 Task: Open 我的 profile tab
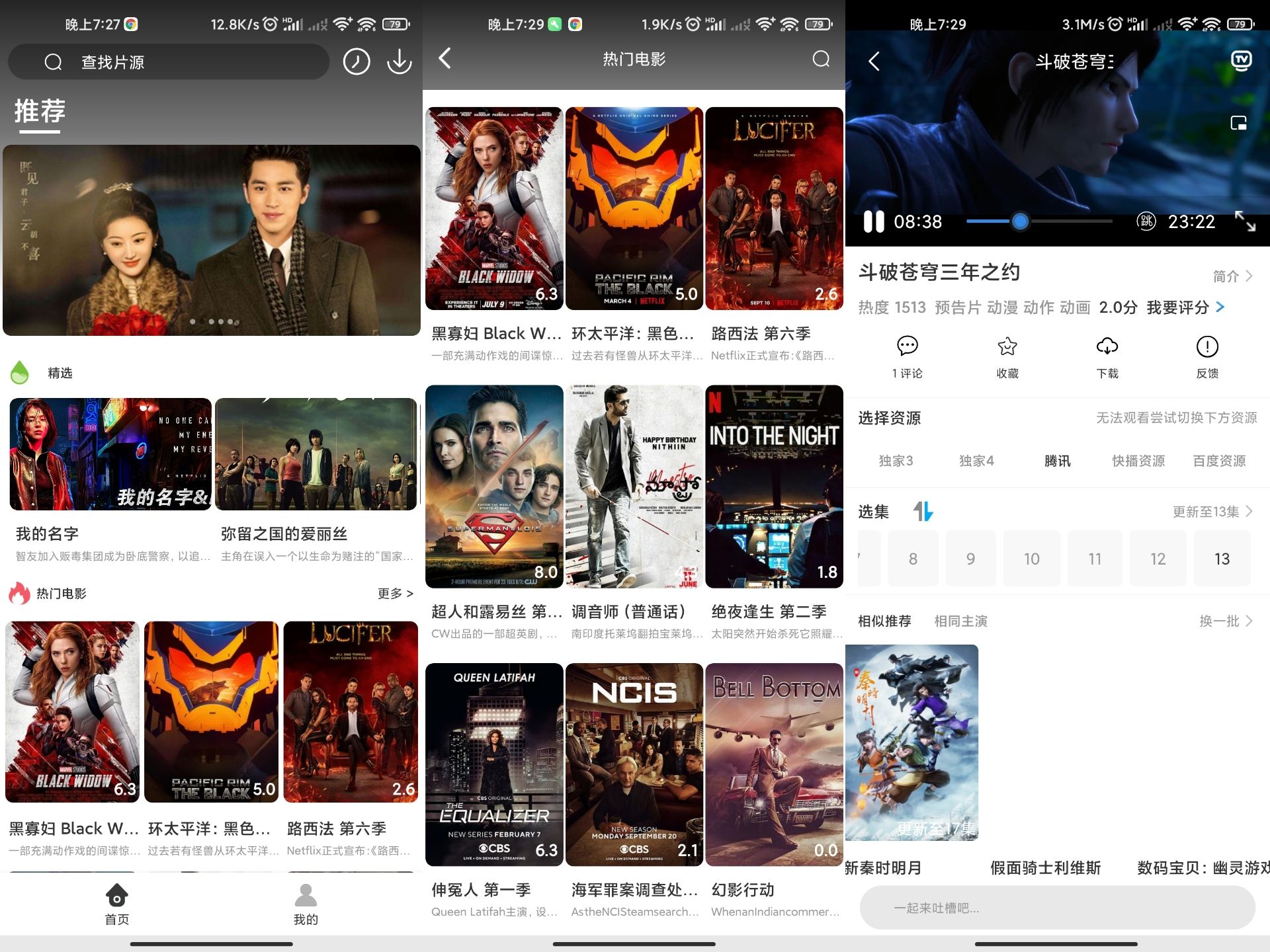pos(306,904)
